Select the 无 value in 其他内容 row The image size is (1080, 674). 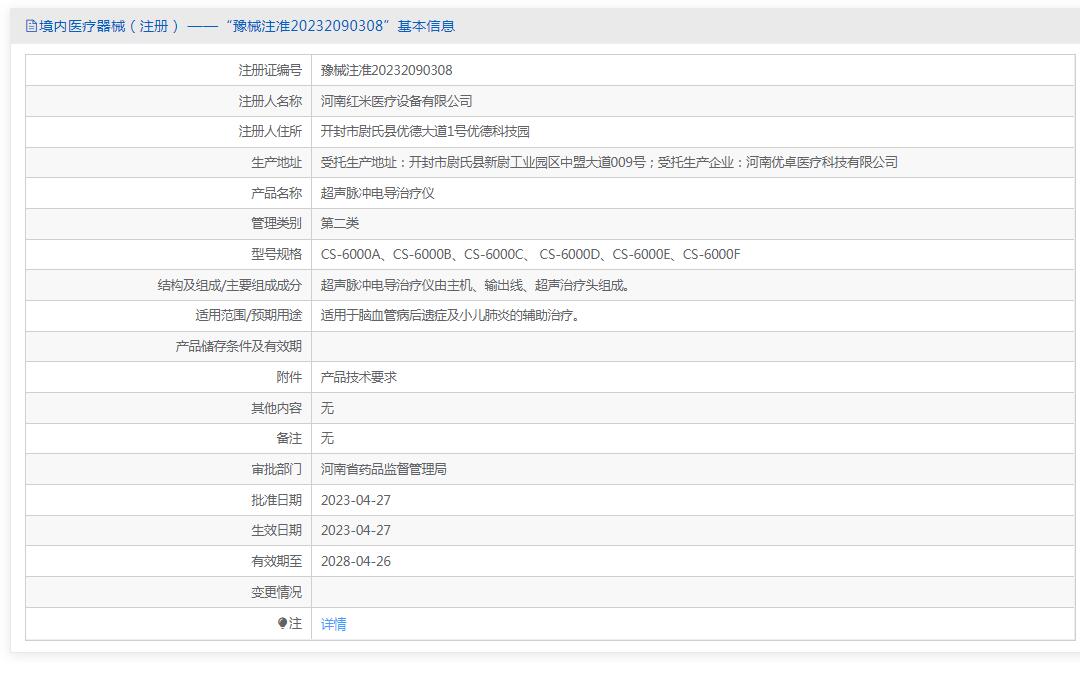pyautogui.click(x=327, y=408)
